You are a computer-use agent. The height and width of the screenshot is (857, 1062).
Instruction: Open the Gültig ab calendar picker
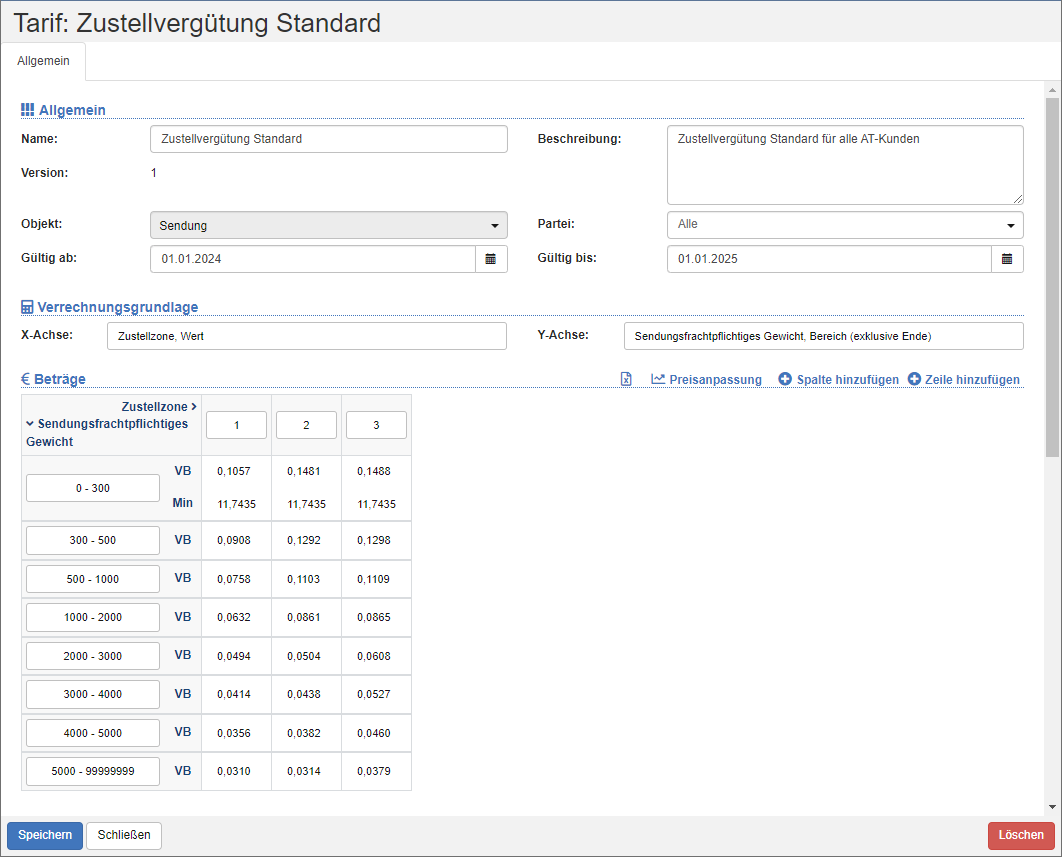(490, 259)
